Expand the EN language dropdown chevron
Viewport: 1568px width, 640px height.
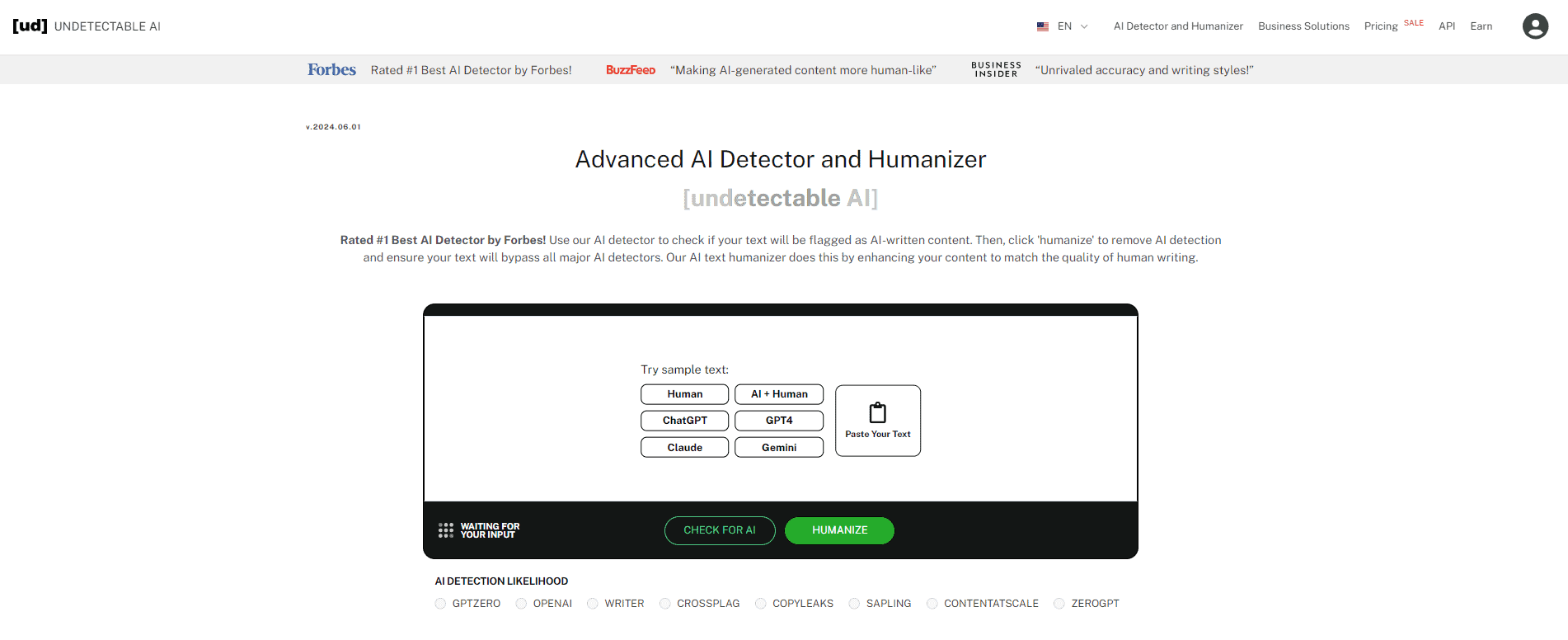point(1084,26)
